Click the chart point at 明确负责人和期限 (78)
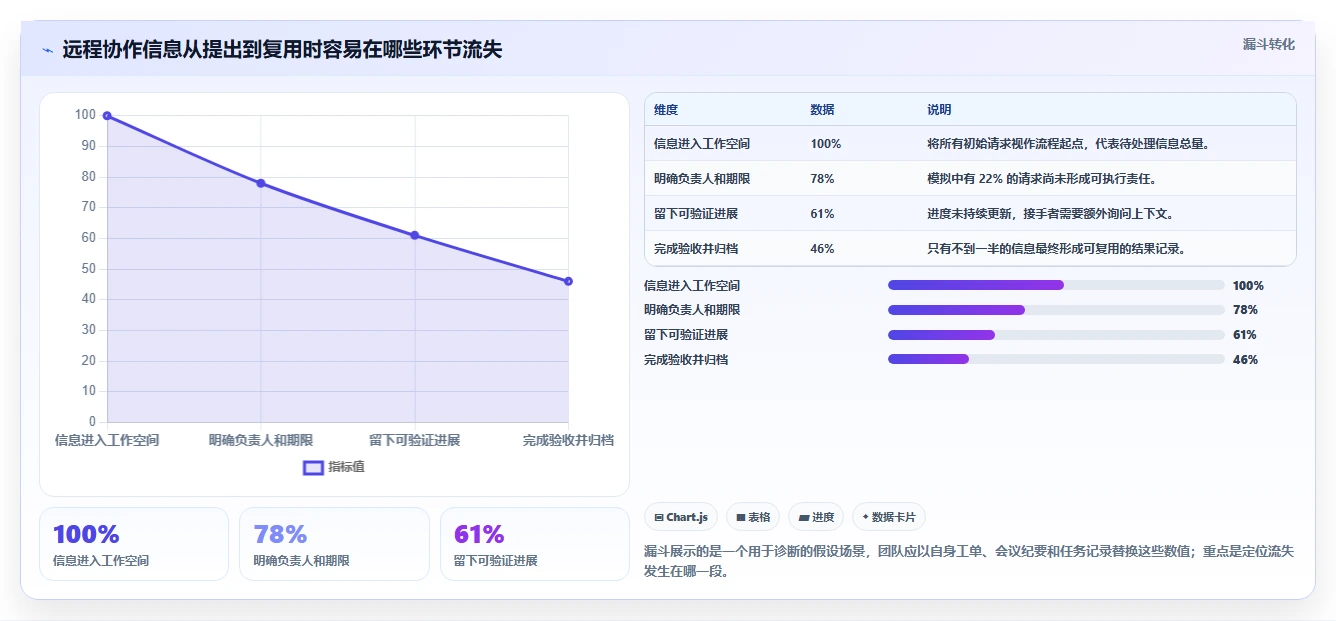This screenshot has width=1336, height=621. [261, 183]
